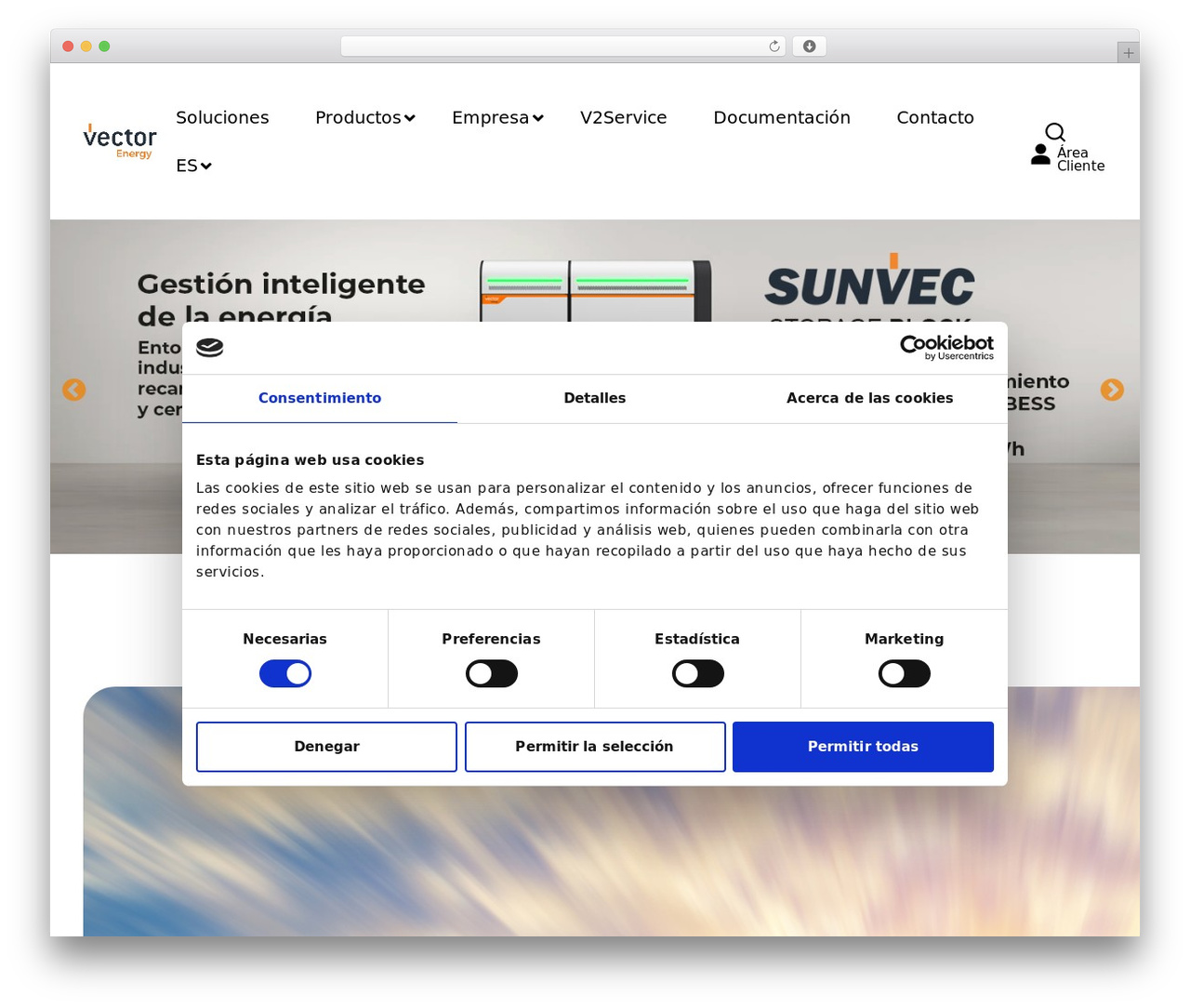
Task: Enable the Preferencias cookies switch
Action: click(492, 674)
